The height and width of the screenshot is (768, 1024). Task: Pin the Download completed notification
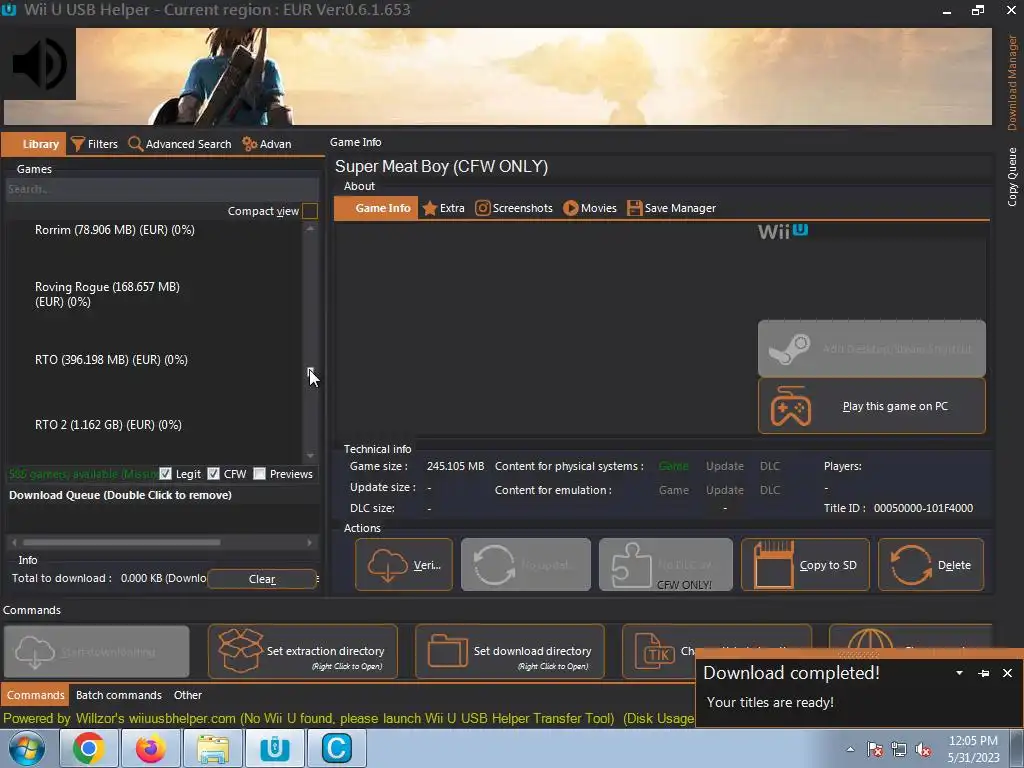click(x=984, y=673)
